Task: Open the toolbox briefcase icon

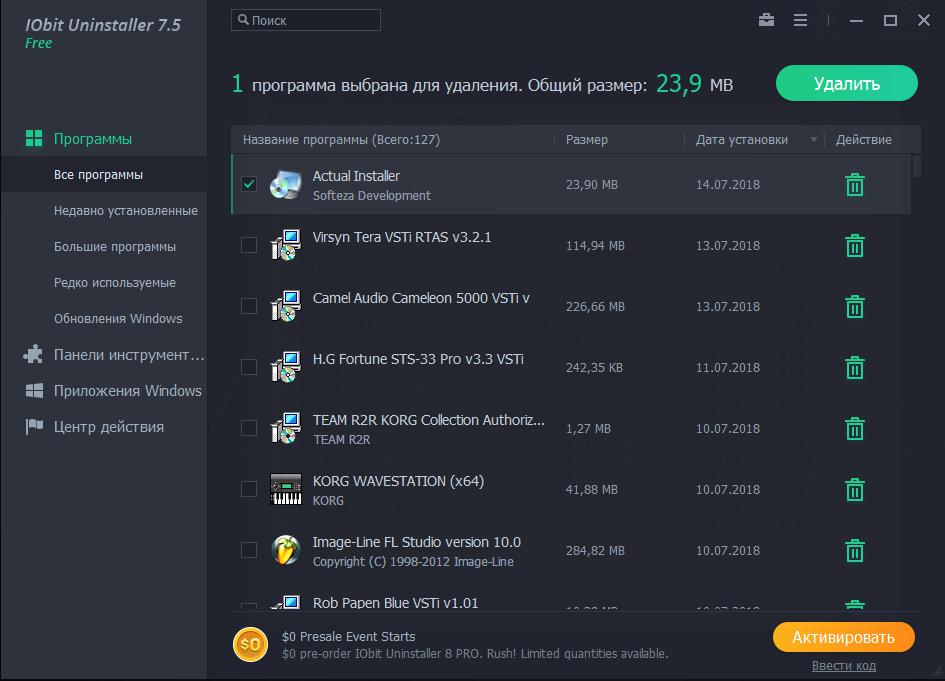Action: coord(766,20)
